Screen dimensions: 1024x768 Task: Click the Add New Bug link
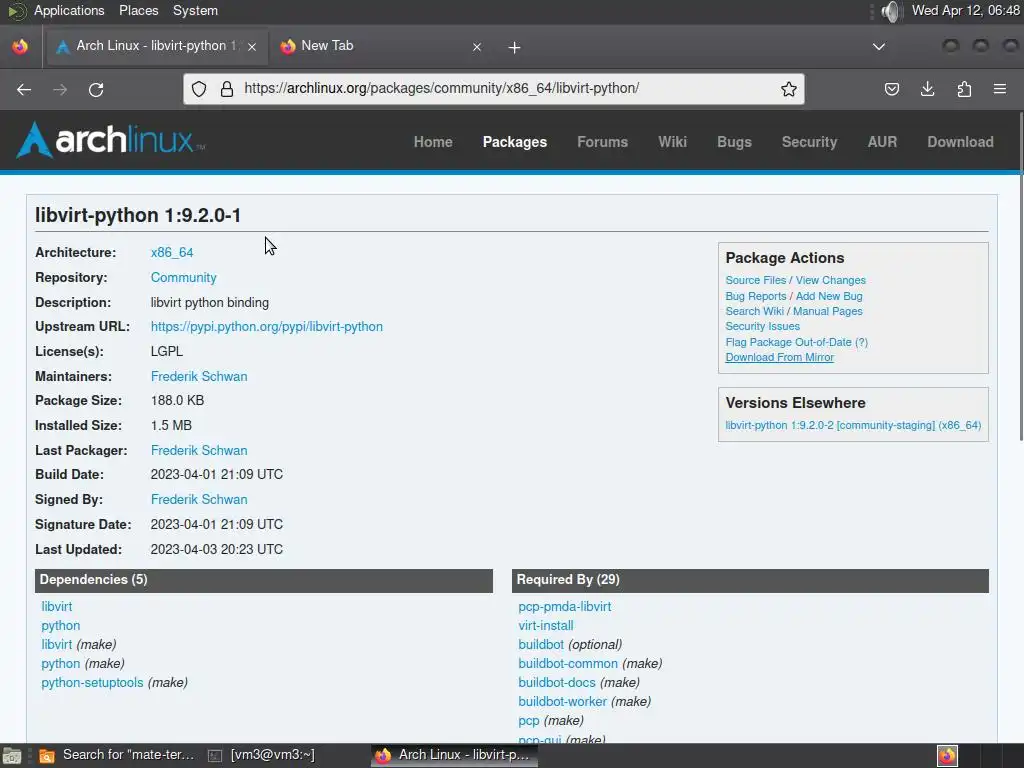[829, 296]
